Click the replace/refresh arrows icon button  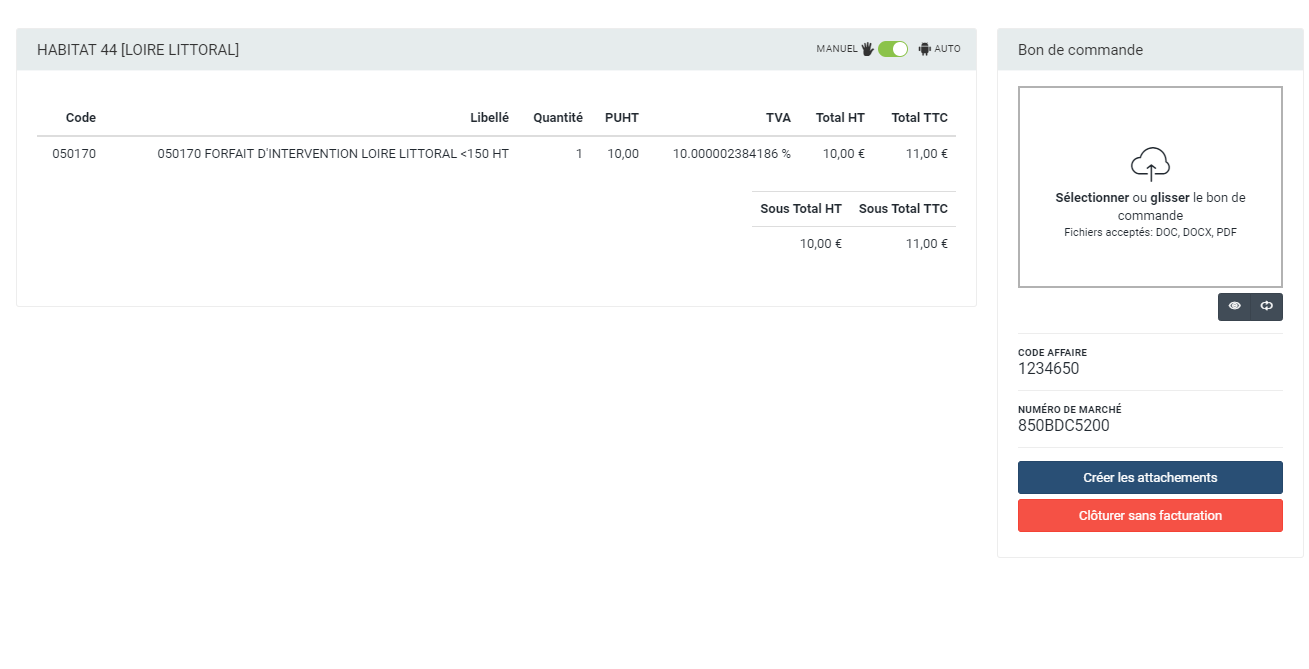pyautogui.click(x=1266, y=307)
